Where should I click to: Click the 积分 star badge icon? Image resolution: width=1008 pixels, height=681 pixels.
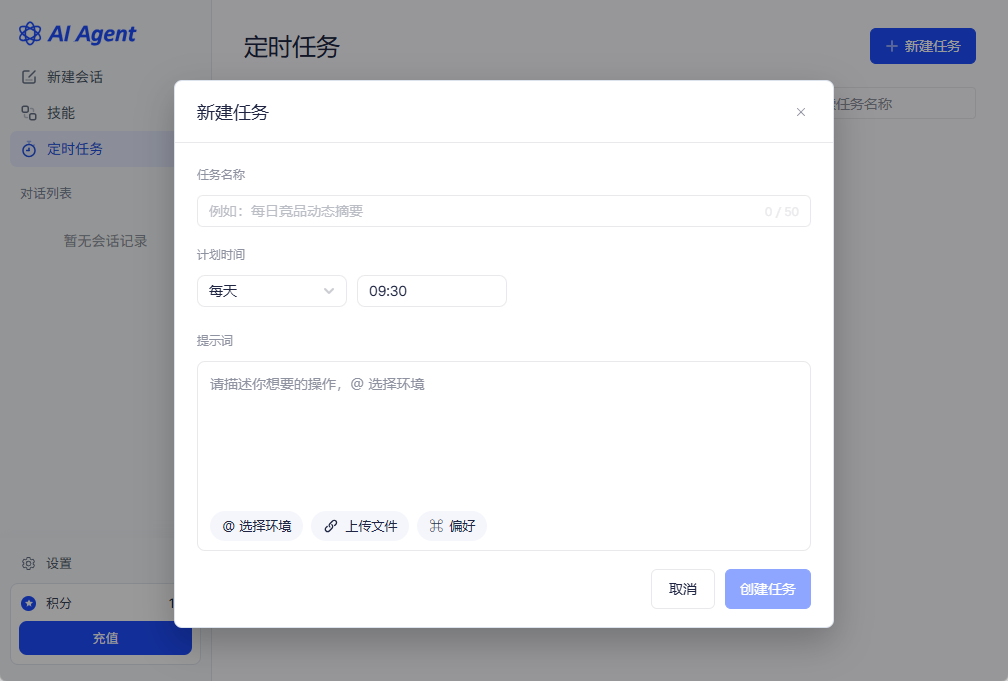click(28, 603)
